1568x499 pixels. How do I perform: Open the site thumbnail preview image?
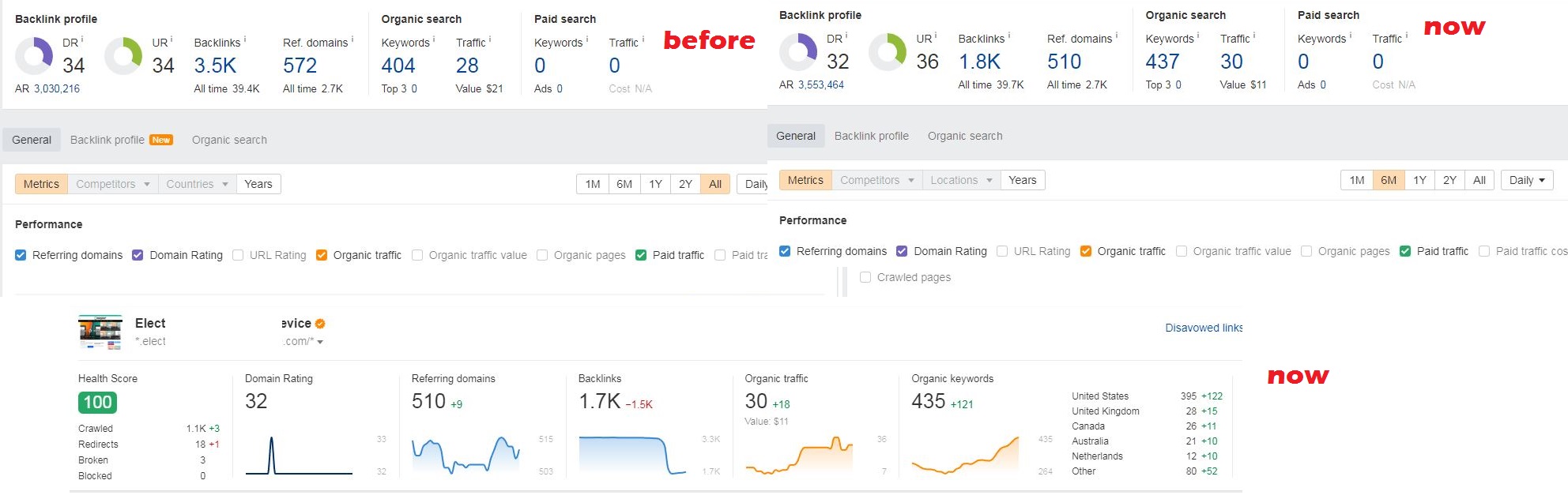click(100, 332)
